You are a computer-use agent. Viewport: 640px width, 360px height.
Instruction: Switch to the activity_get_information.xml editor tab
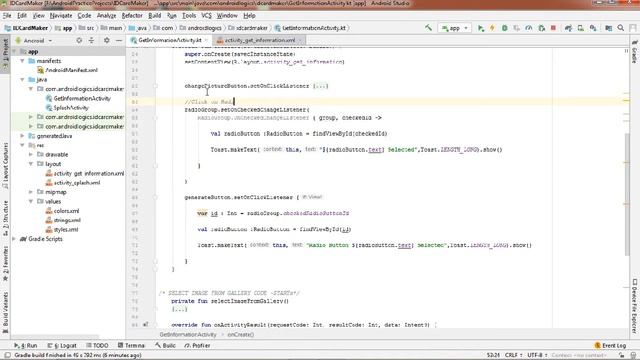[260, 40]
